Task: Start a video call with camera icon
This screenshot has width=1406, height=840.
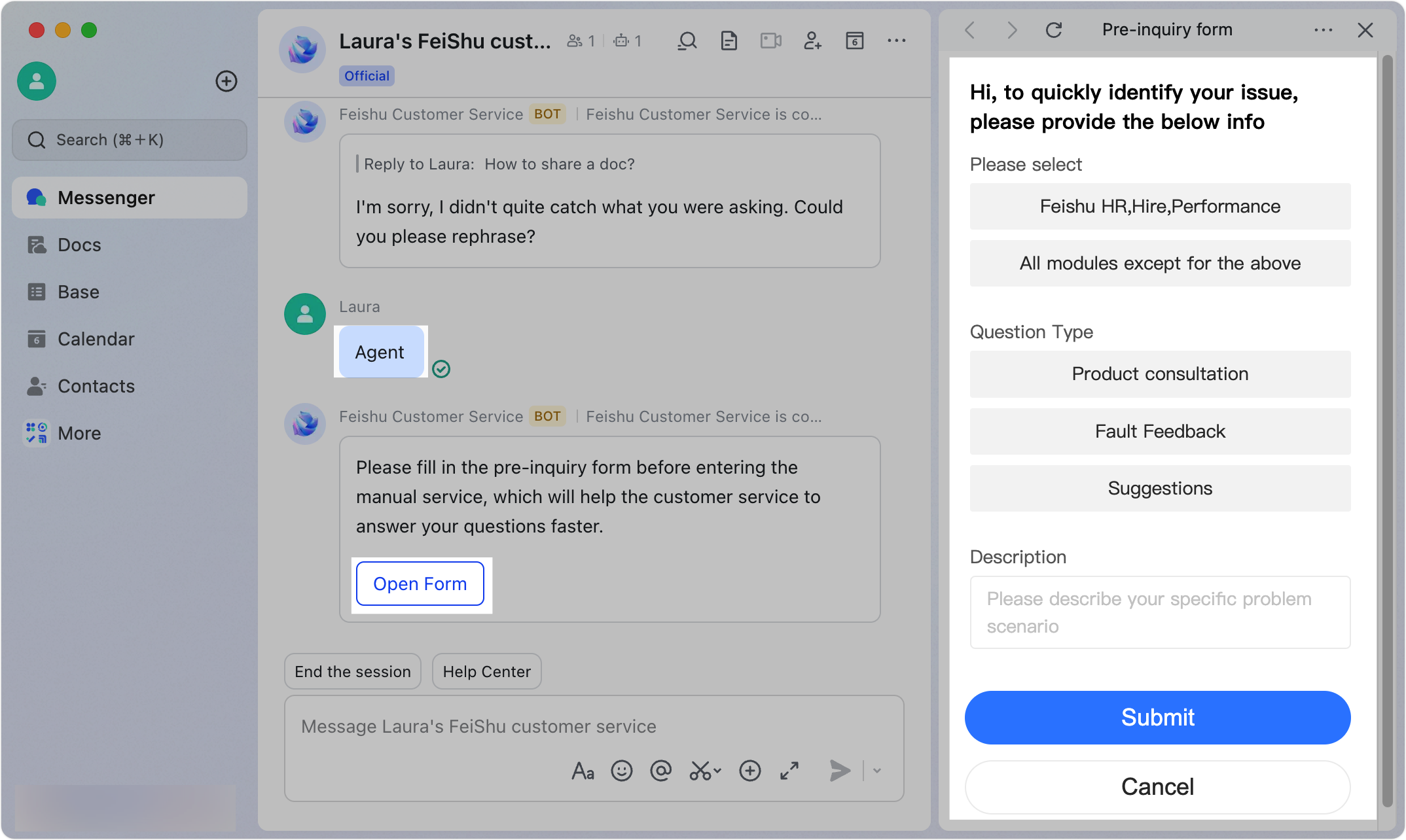Action: (771, 41)
